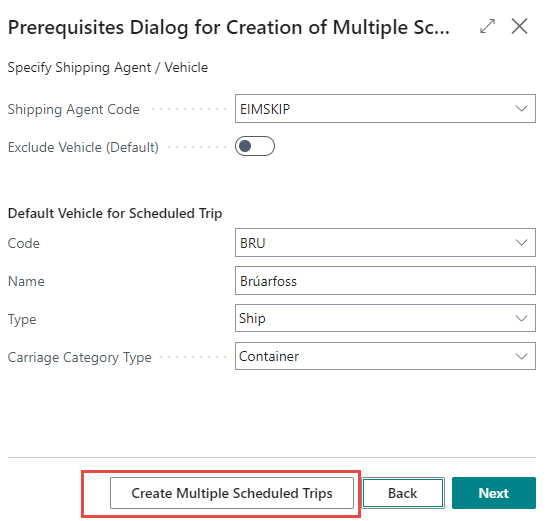This screenshot has width=546, height=521.
Task: Click the EIMSKIP shipping agent value
Action: click(265, 109)
